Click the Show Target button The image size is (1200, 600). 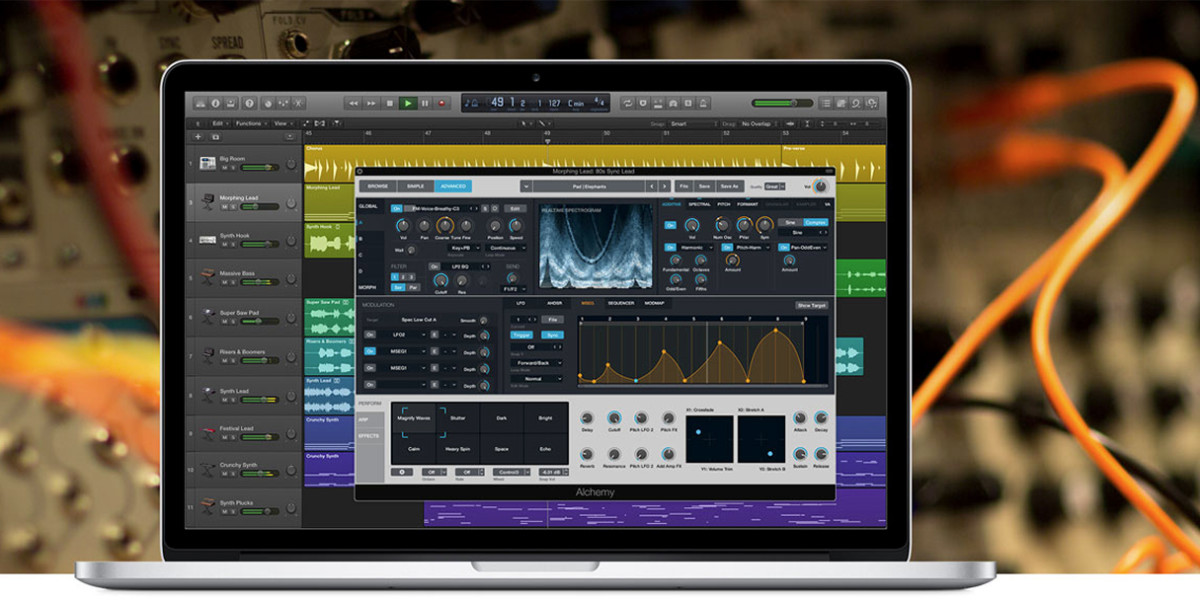coord(811,304)
